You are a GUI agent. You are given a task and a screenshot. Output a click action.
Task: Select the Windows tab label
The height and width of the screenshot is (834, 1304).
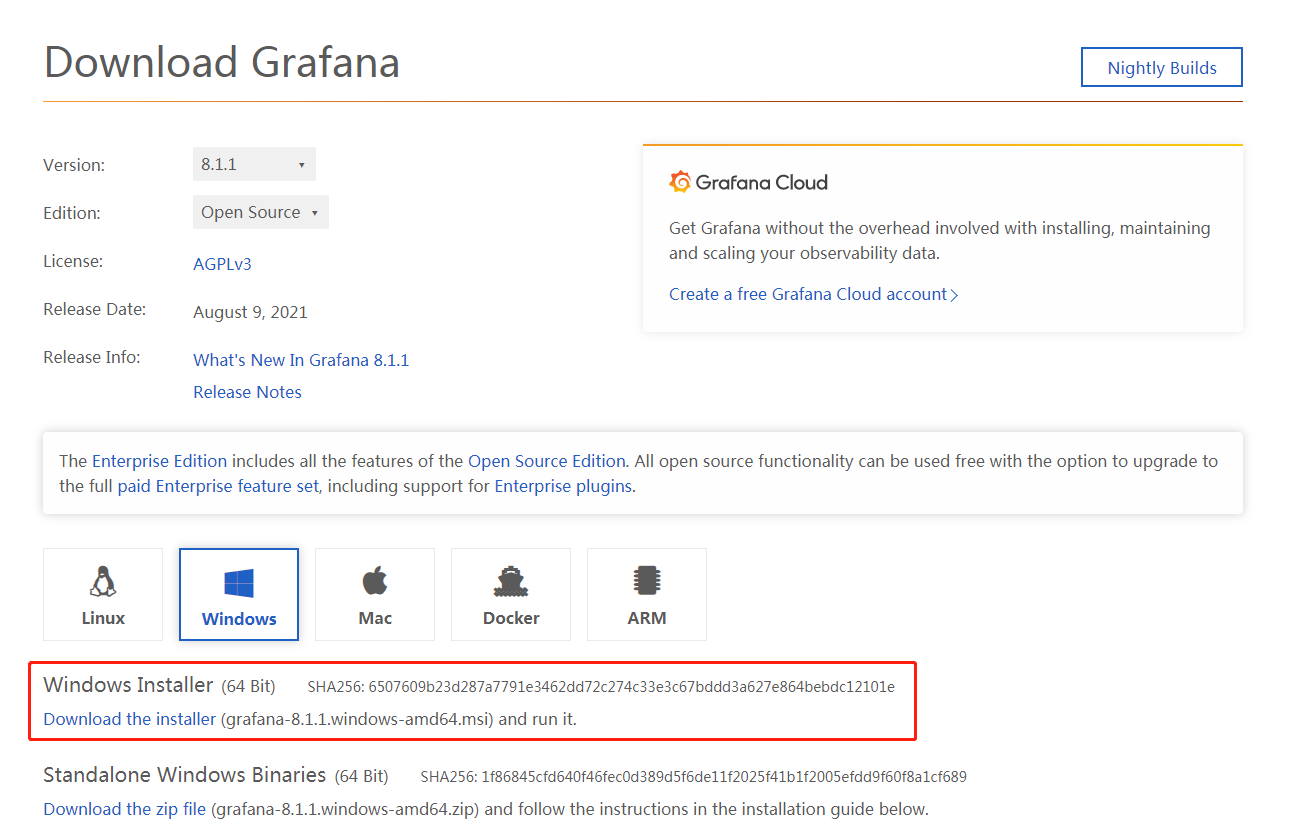pyautogui.click(x=239, y=619)
